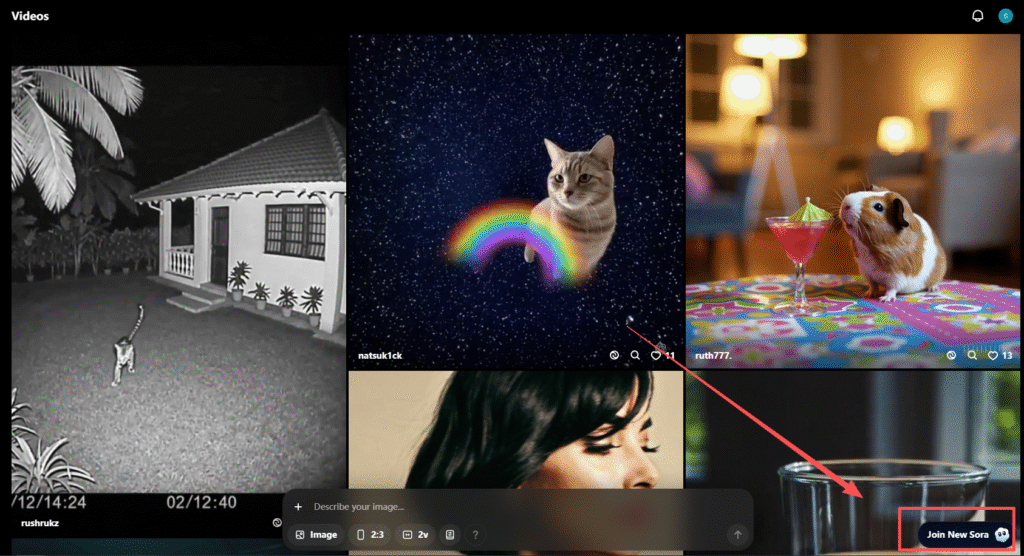The width and height of the screenshot is (1024, 556).
Task: Open the notifications bell
Action: (x=977, y=16)
